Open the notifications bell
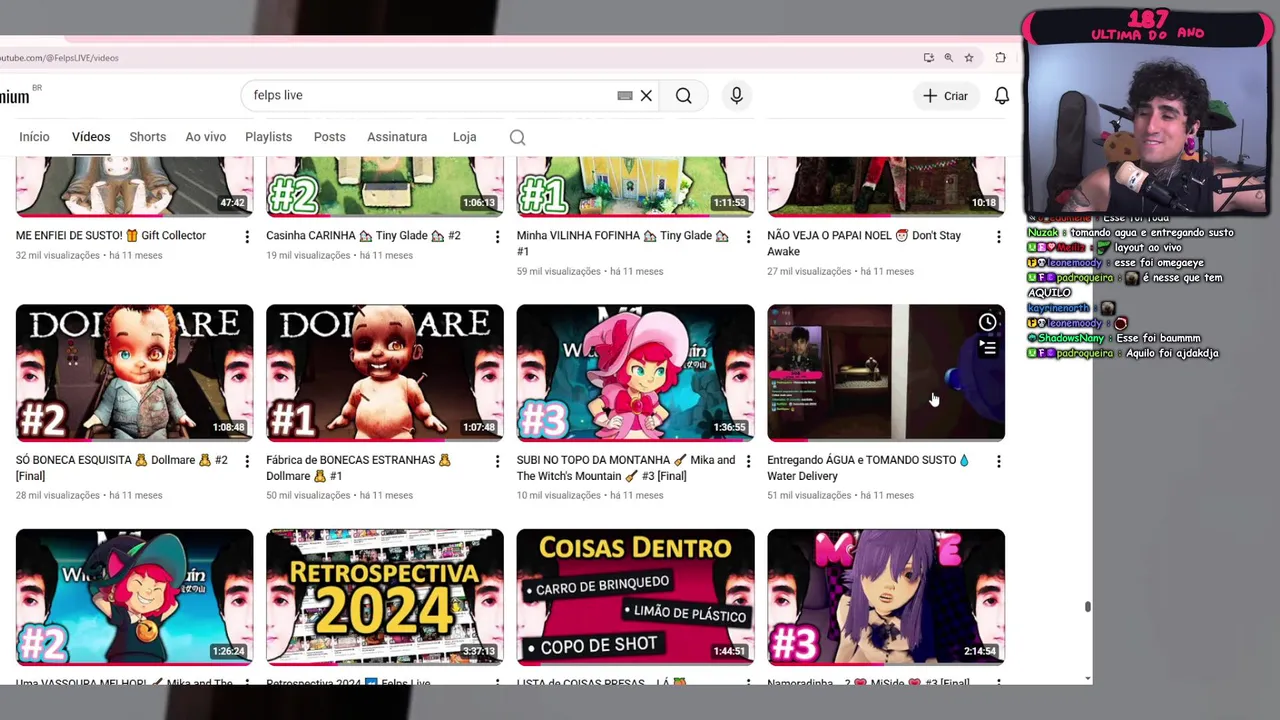Viewport: 1280px width, 720px height. point(1001,95)
